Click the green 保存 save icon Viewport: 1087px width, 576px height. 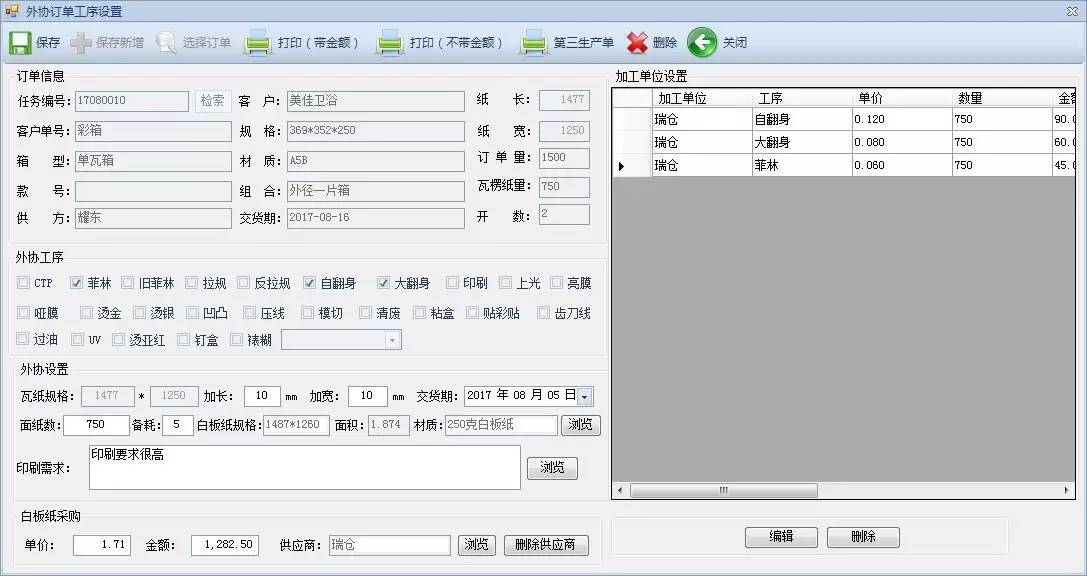[20, 43]
